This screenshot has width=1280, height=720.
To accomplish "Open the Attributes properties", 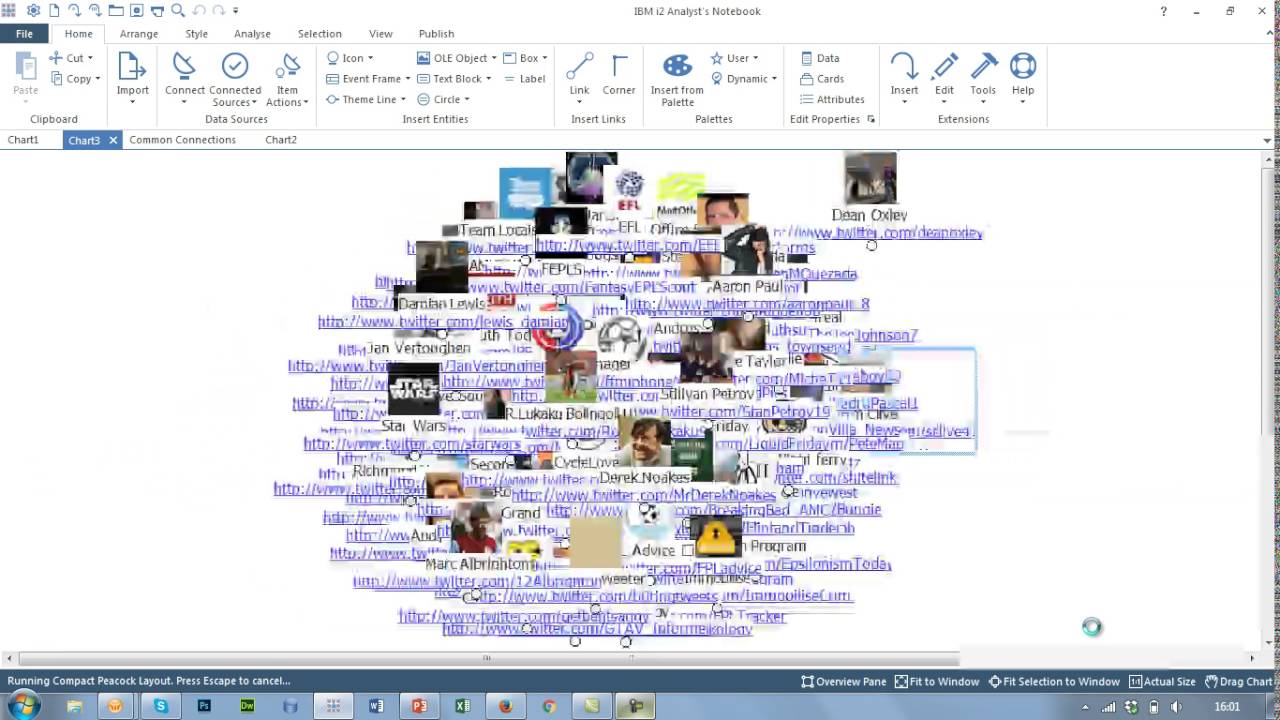I will click(832, 99).
